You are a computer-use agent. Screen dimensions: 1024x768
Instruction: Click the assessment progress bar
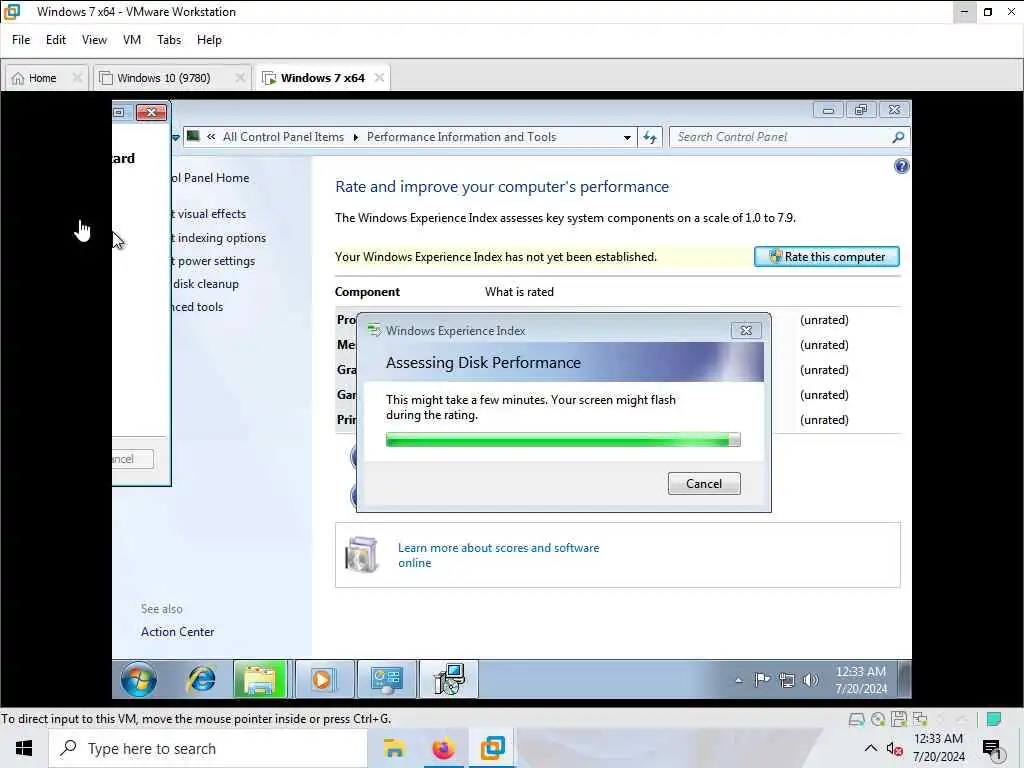(563, 440)
